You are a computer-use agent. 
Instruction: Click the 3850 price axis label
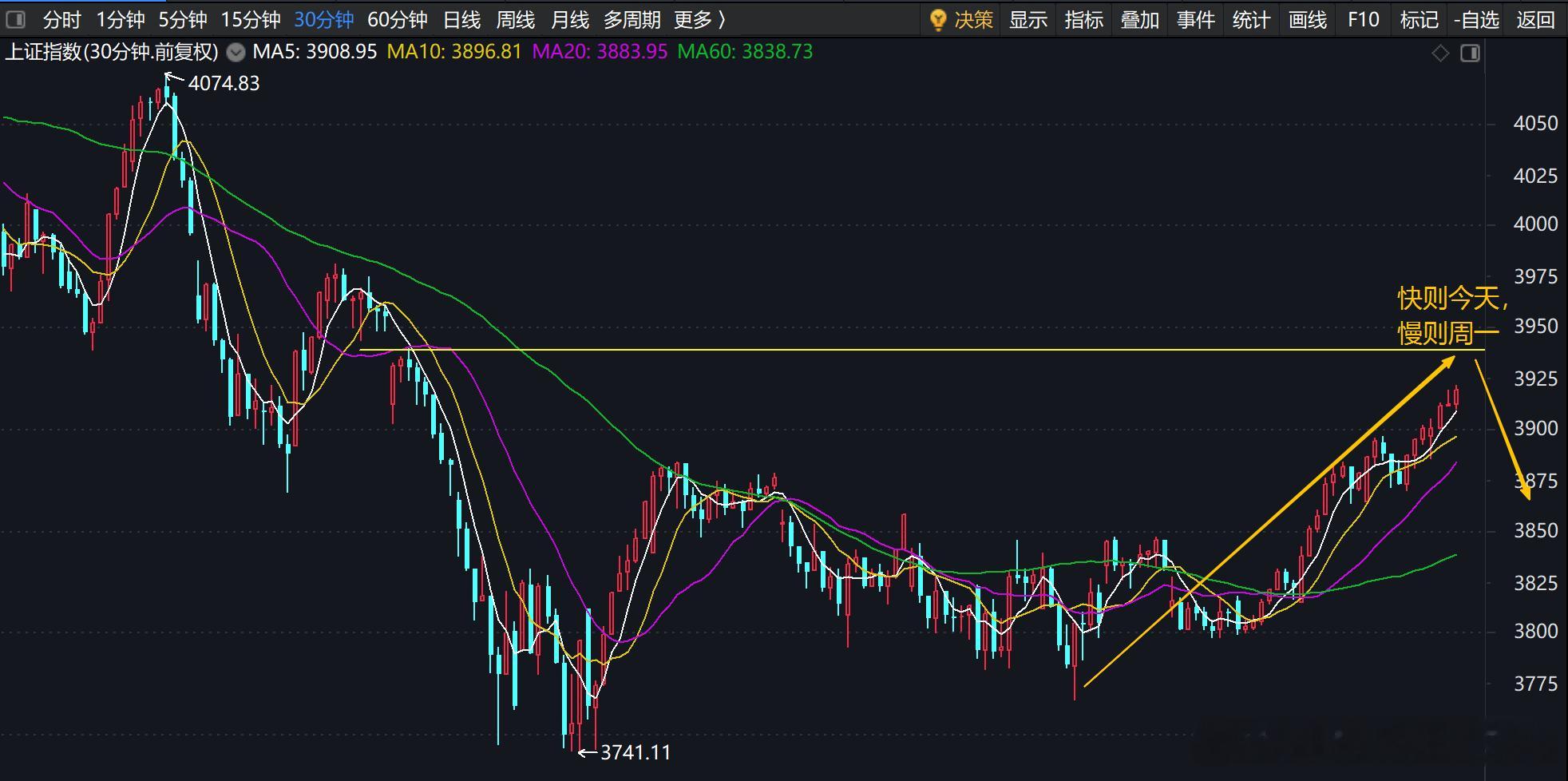(x=1535, y=531)
